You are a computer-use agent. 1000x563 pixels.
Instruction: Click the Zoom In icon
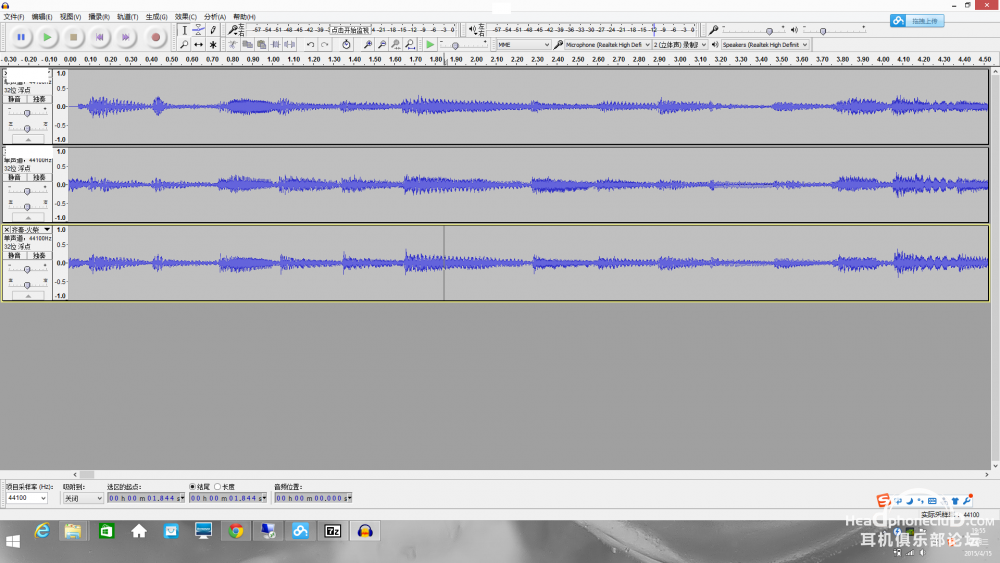click(367, 45)
